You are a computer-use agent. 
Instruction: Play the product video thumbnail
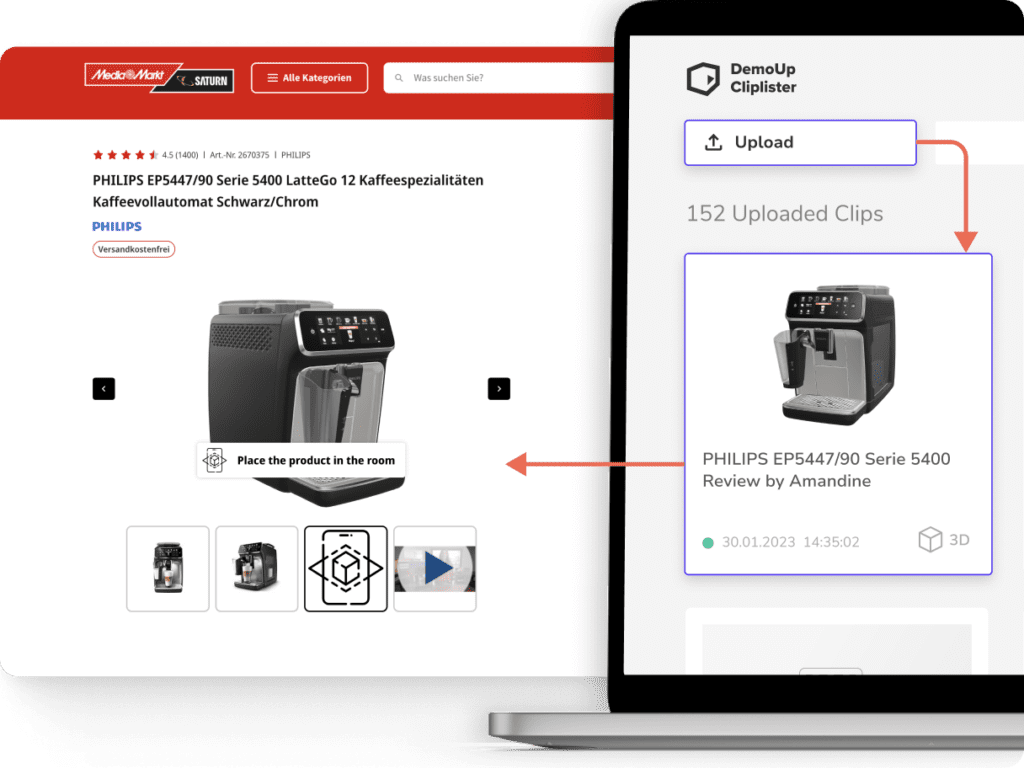coord(435,568)
